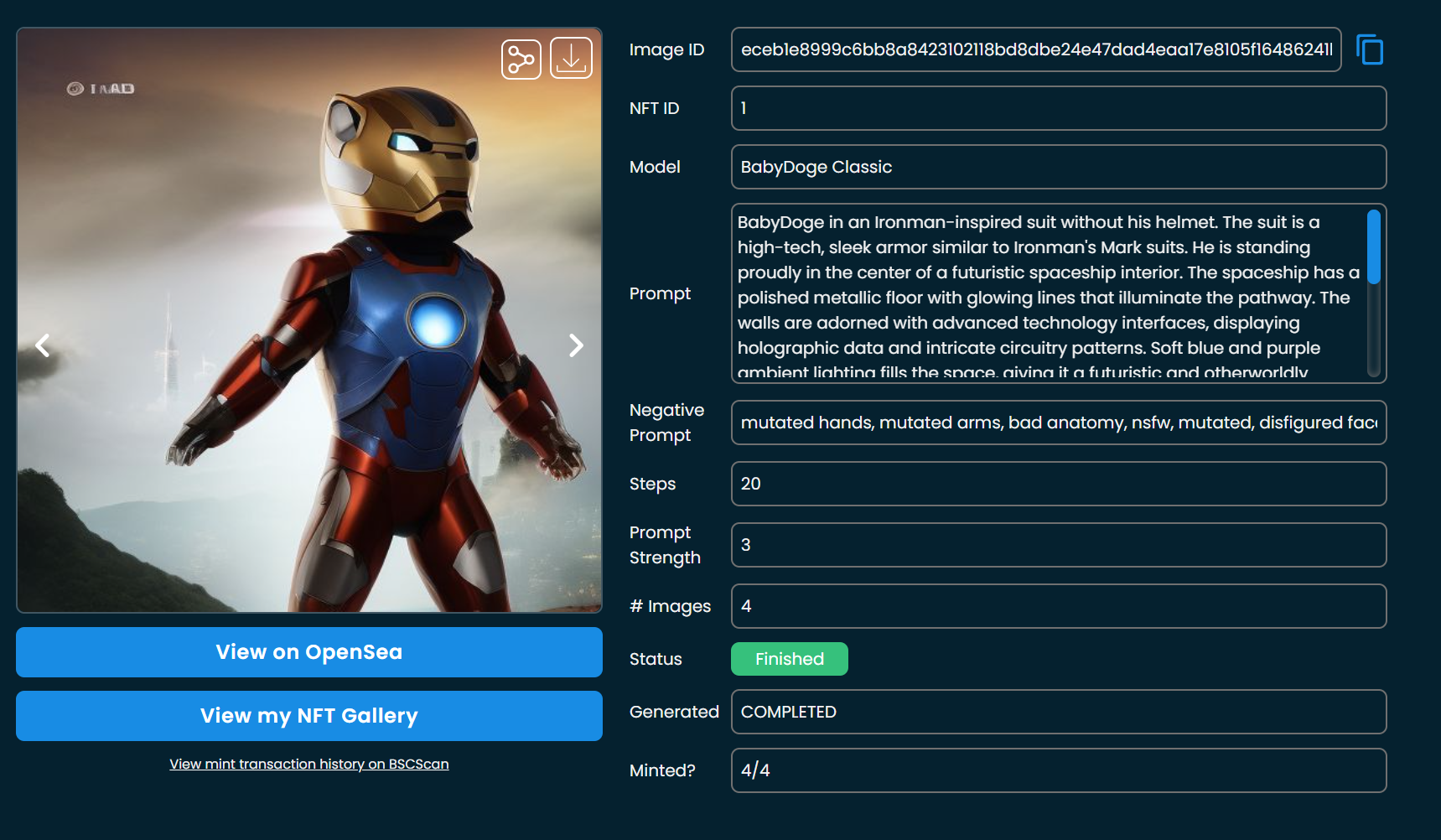The image size is (1441, 840).
Task: Copy the Image ID to clipboard
Action: [x=1370, y=50]
